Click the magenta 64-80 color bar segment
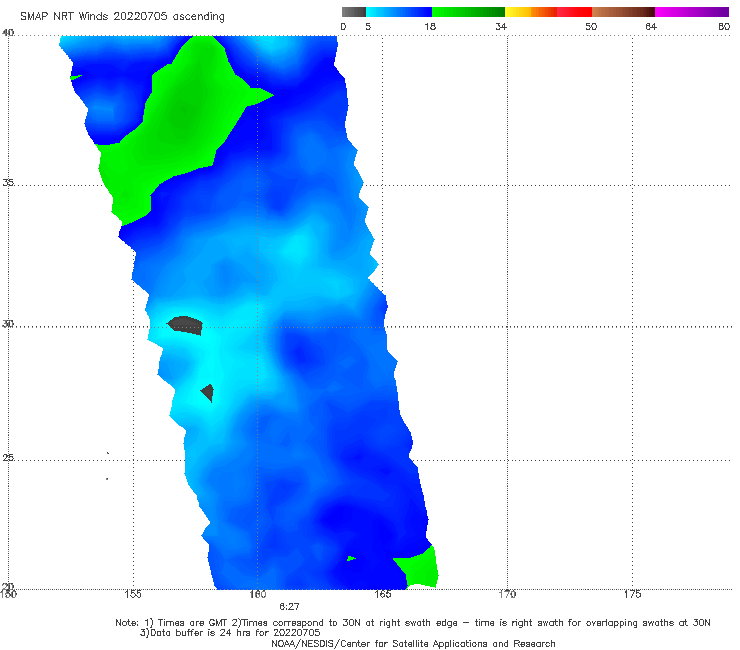Screen dimensions: 740x650 click(x=692, y=12)
